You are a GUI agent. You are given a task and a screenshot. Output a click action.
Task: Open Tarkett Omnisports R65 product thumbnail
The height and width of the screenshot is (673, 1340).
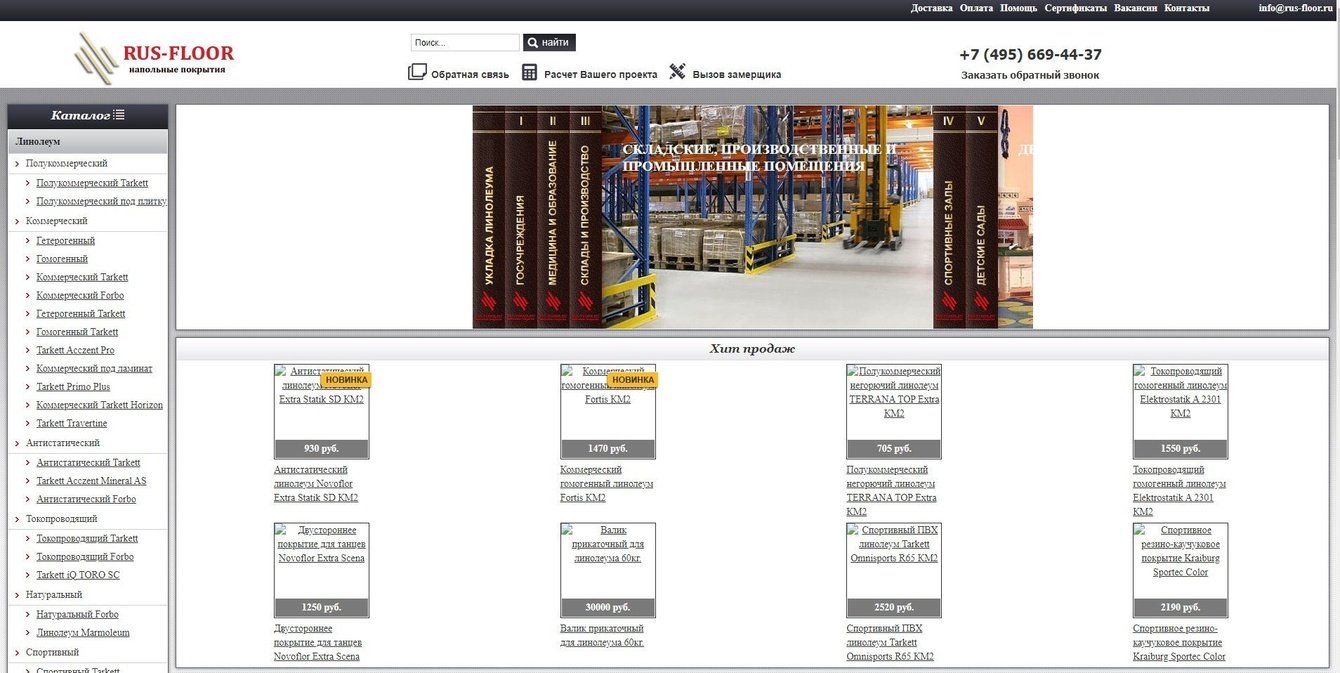coord(894,570)
